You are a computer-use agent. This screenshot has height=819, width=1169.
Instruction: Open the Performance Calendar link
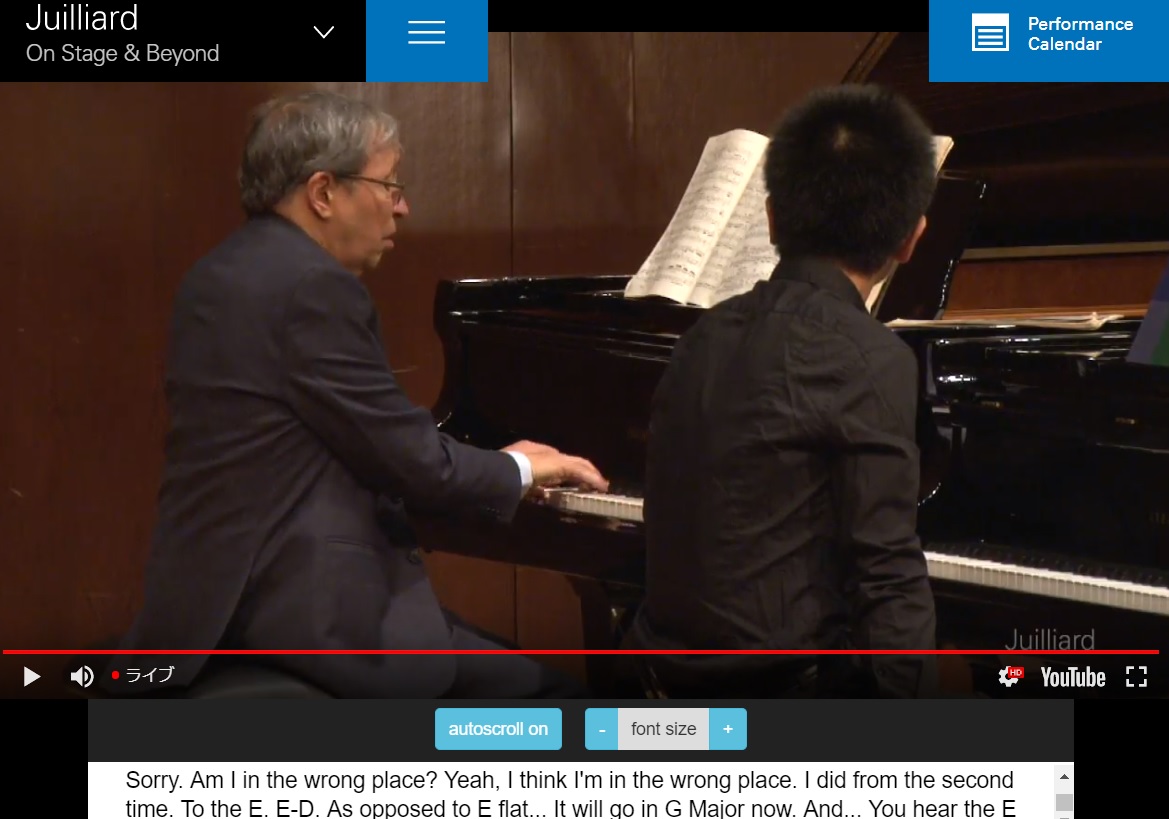tap(1080, 34)
